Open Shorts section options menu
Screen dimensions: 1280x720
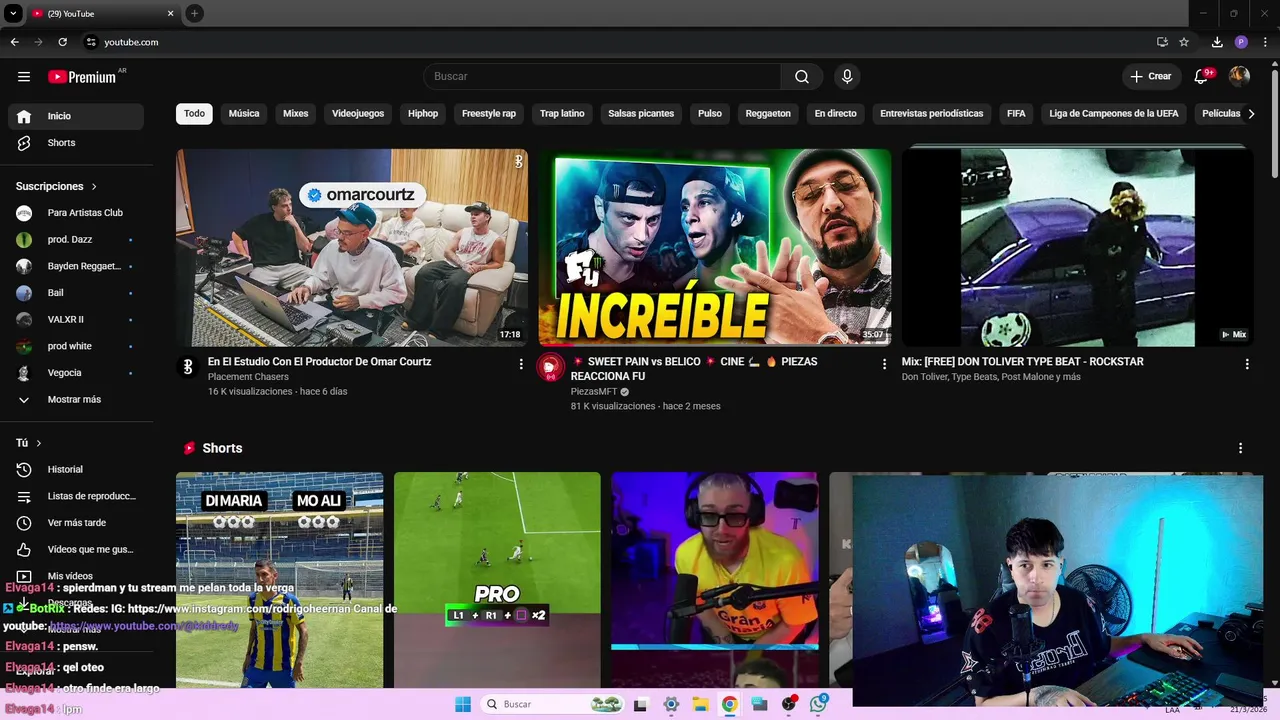pyautogui.click(x=1240, y=448)
